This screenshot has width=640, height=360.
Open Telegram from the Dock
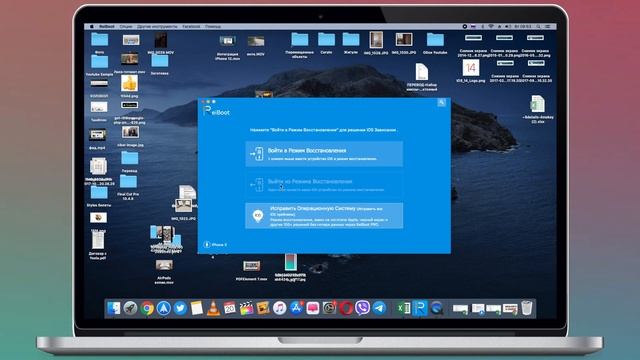379,308
